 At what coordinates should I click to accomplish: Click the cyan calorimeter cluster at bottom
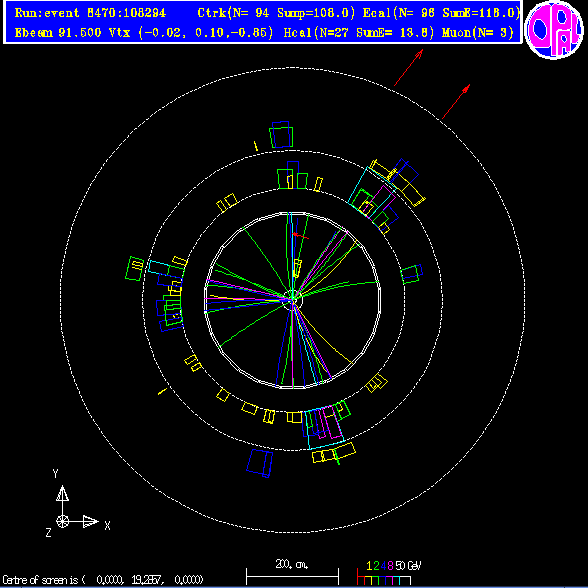click(x=324, y=428)
